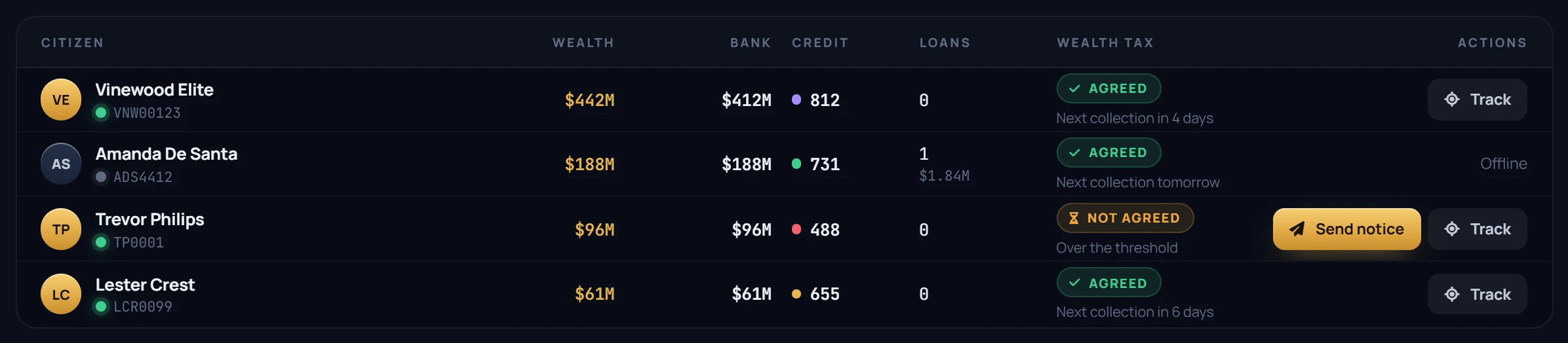Click the LC avatar for Lester Crest

[x=61, y=294]
